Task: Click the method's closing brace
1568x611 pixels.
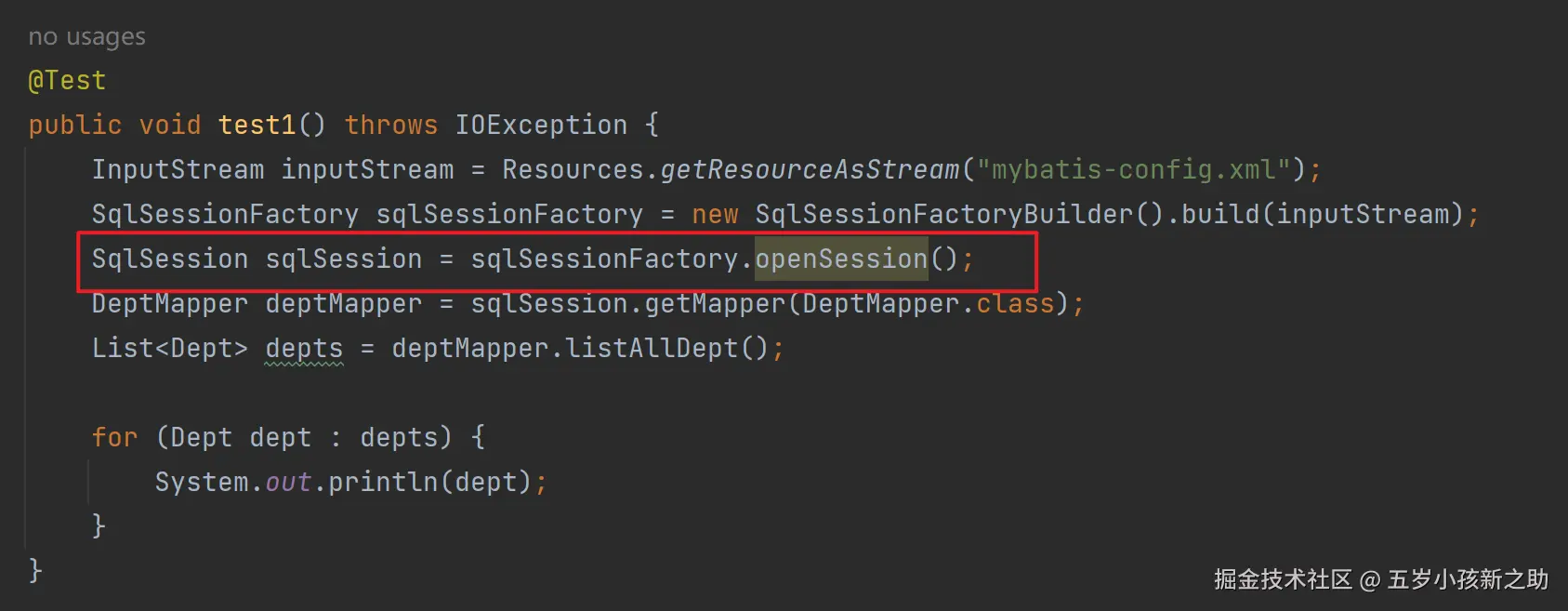Action: pyautogui.click(x=35, y=569)
